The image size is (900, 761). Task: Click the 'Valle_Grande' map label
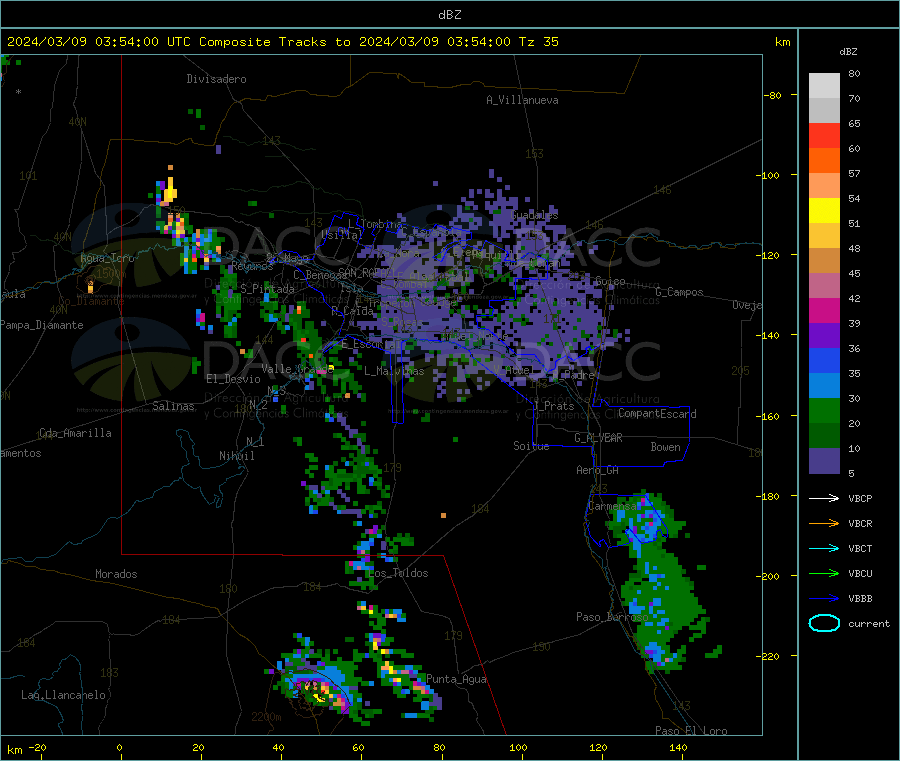pos(297,368)
